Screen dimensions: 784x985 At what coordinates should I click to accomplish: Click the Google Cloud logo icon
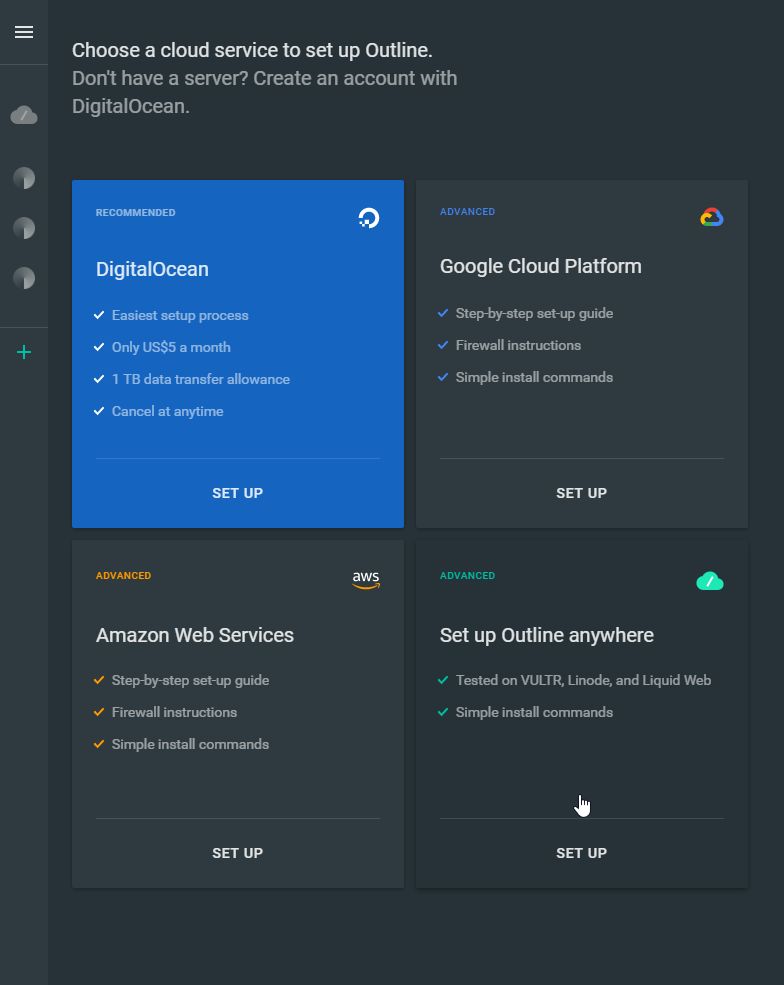pyautogui.click(x=712, y=217)
